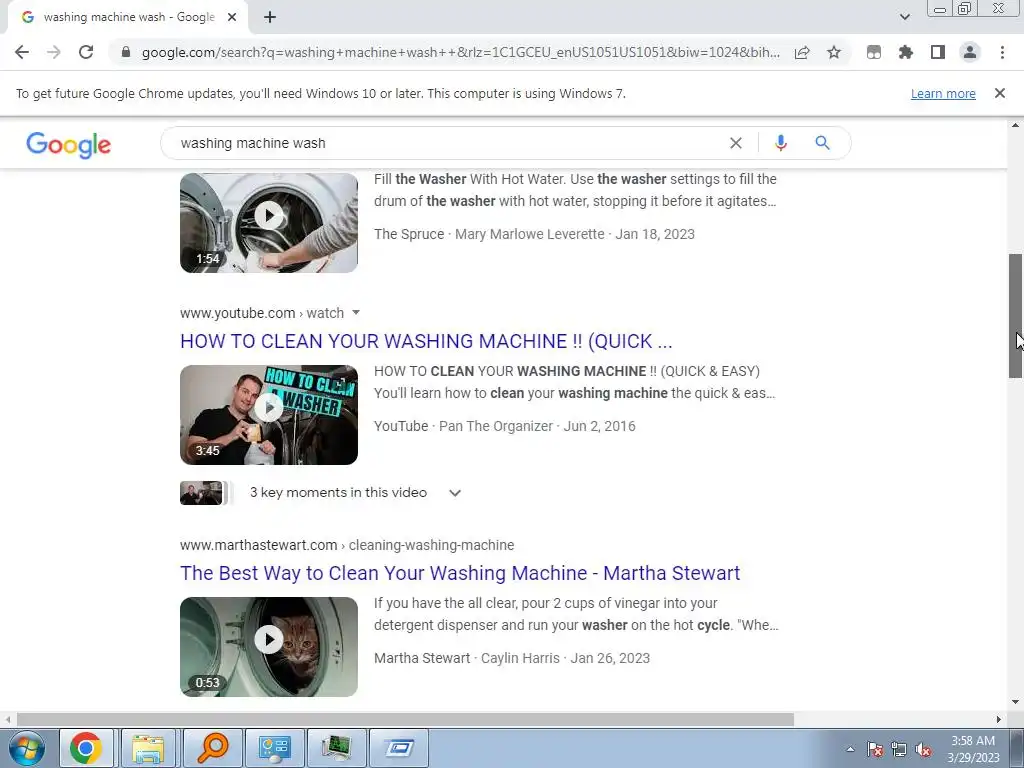Image resolution: width=1024 pixels, height=768 pixels.
Task: Click the toolbar icon left of Extensions
Action: (x=874, y=52)
